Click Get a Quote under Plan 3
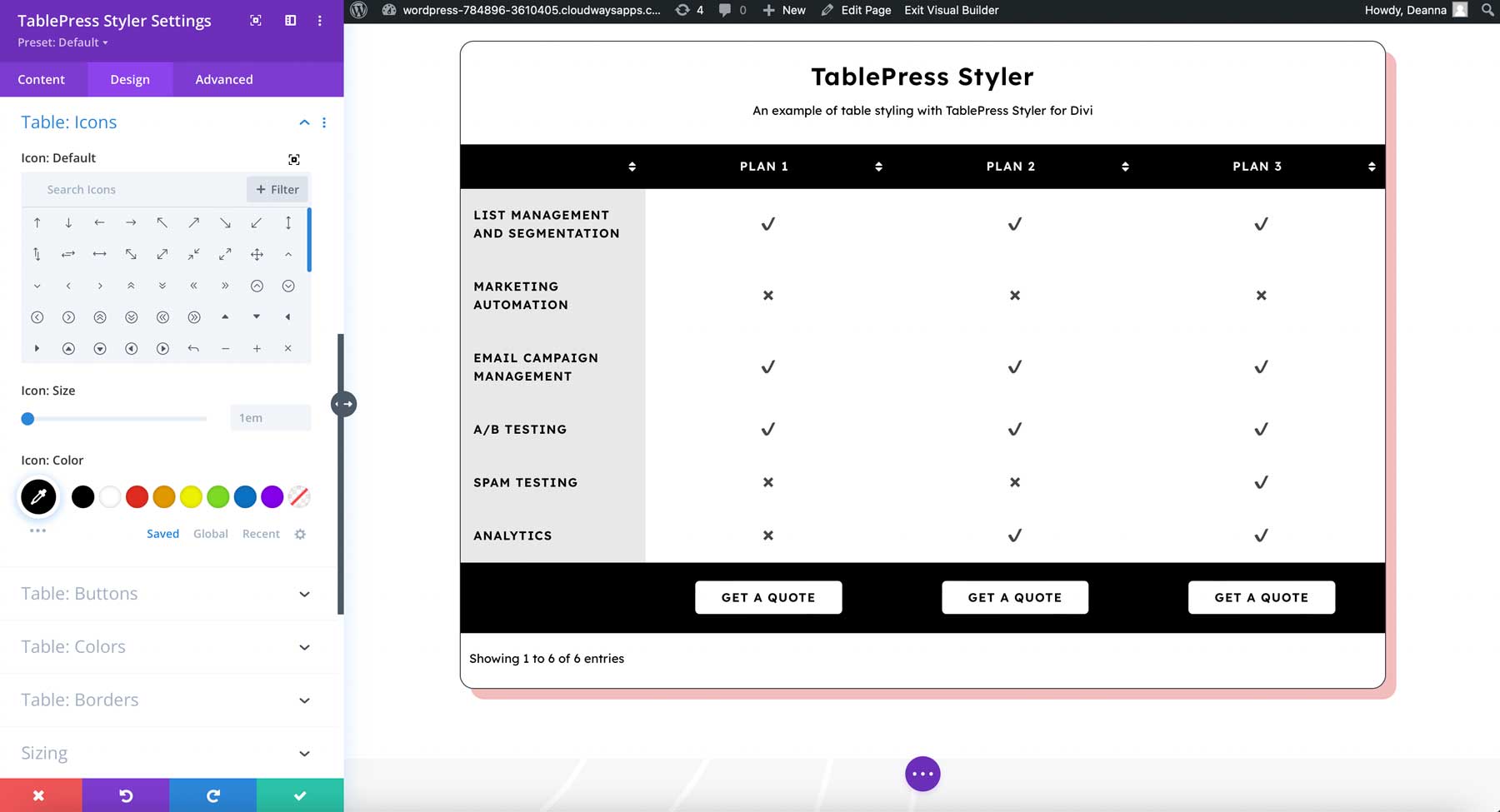Viewport: 1500px width, 812px height. (1262, 597)
